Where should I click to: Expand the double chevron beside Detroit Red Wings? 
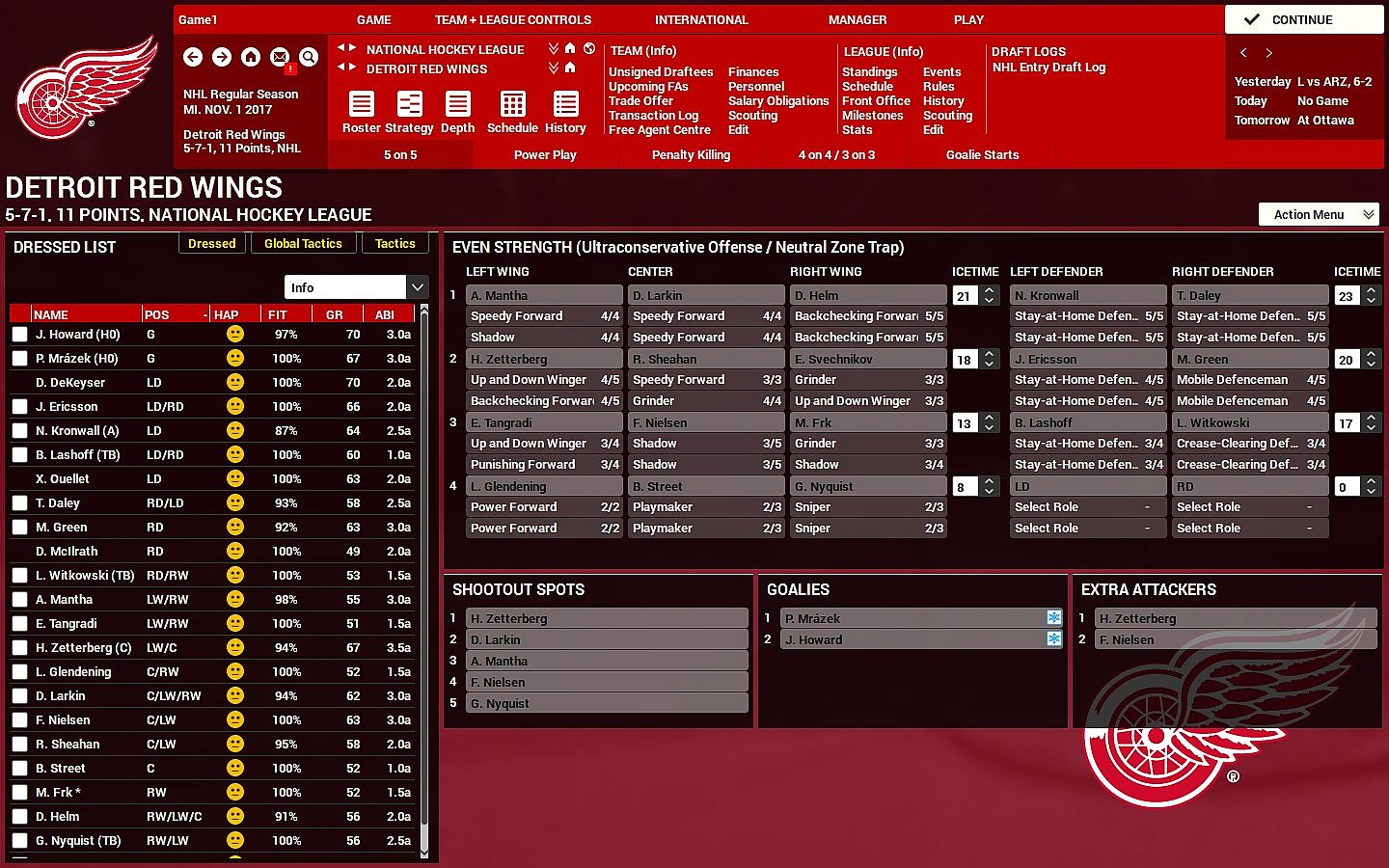[554, 68]
